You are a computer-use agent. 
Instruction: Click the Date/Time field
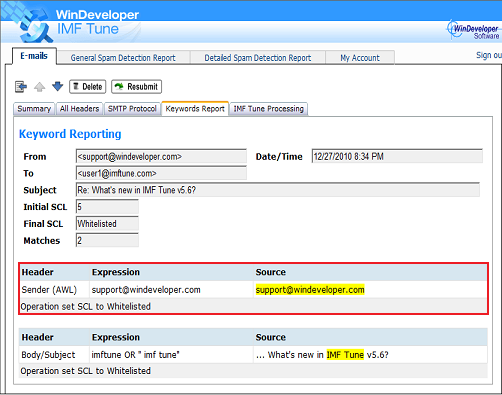click(397, 156)
